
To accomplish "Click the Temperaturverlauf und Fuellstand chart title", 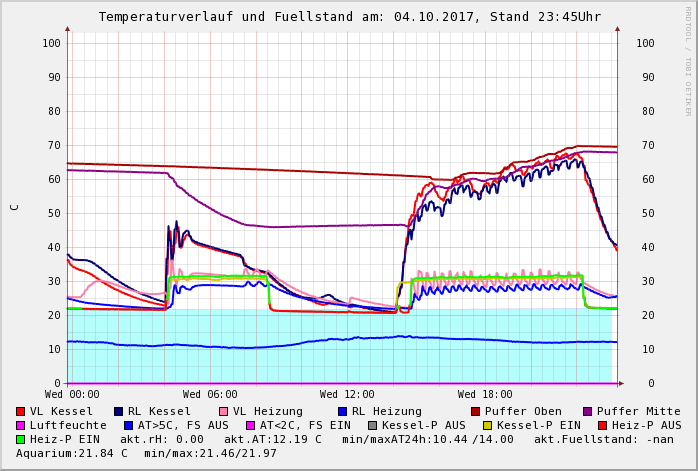I will coord(349,17).
